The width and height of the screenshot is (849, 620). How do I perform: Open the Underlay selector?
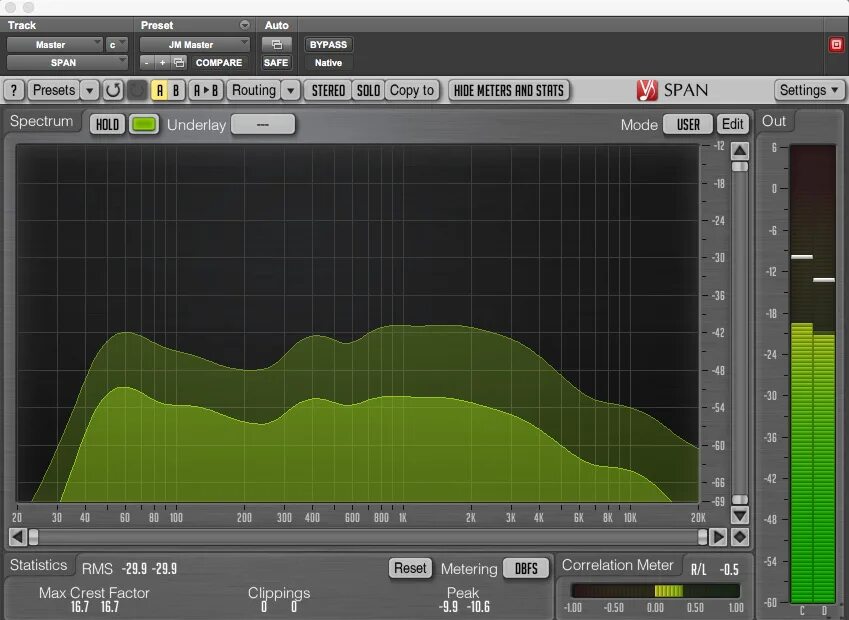(263, 125)
